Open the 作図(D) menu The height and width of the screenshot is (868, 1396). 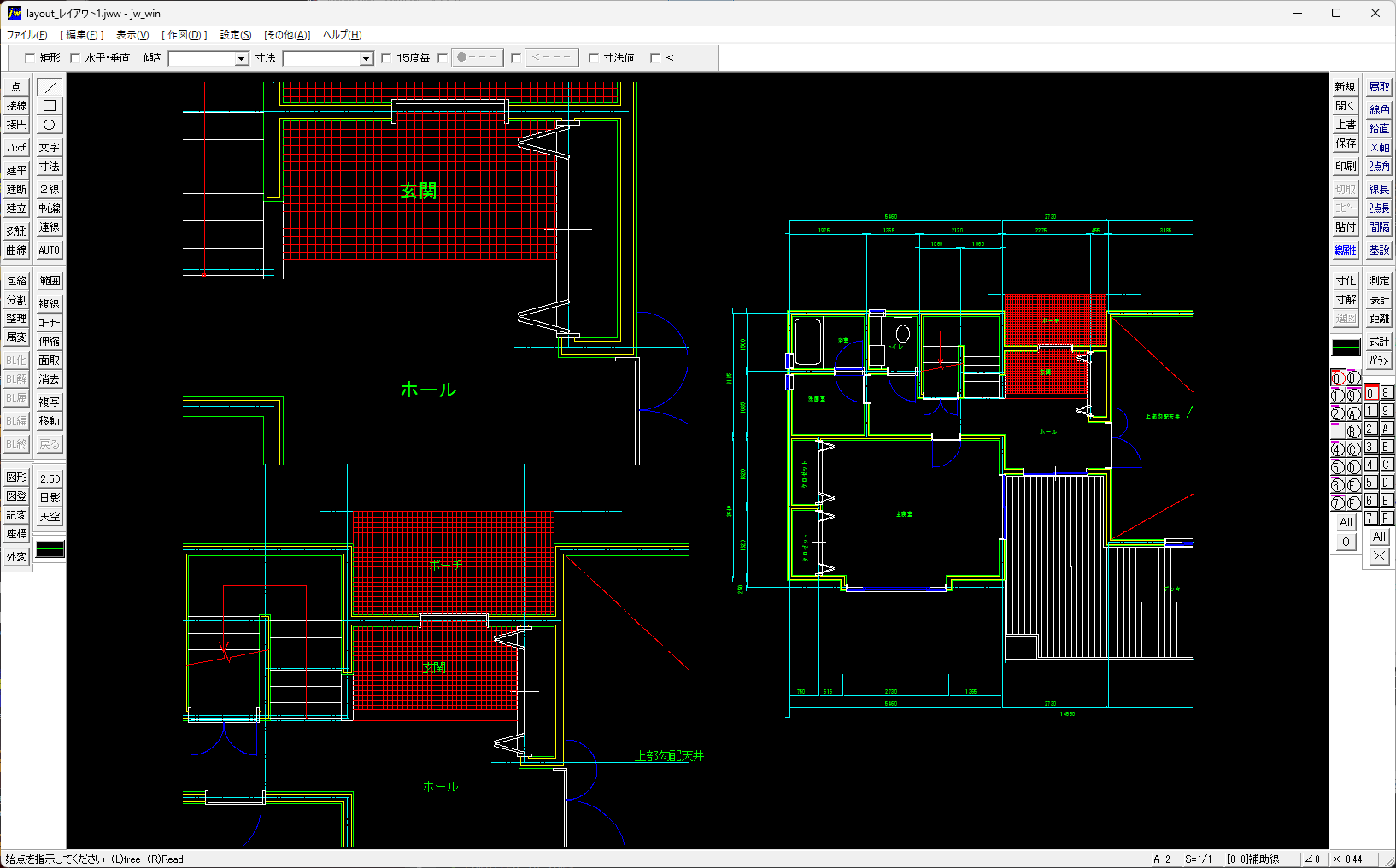pyautogui.click(x=185, y=35)
